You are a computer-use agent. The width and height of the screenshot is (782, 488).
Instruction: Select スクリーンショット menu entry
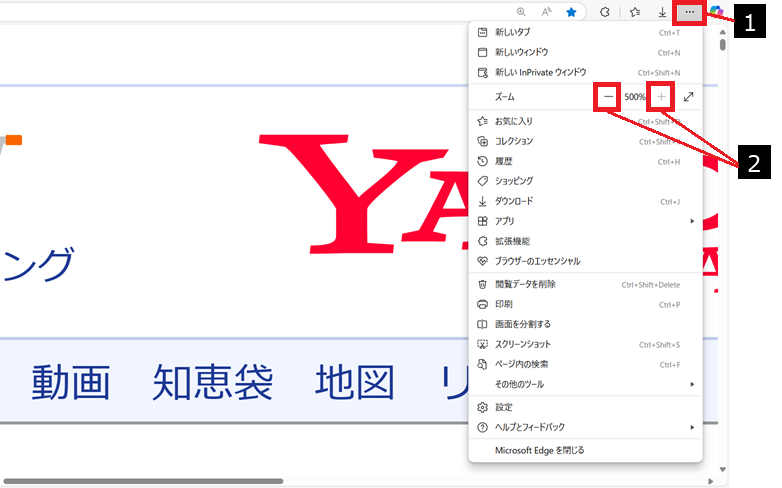point(585,344)
